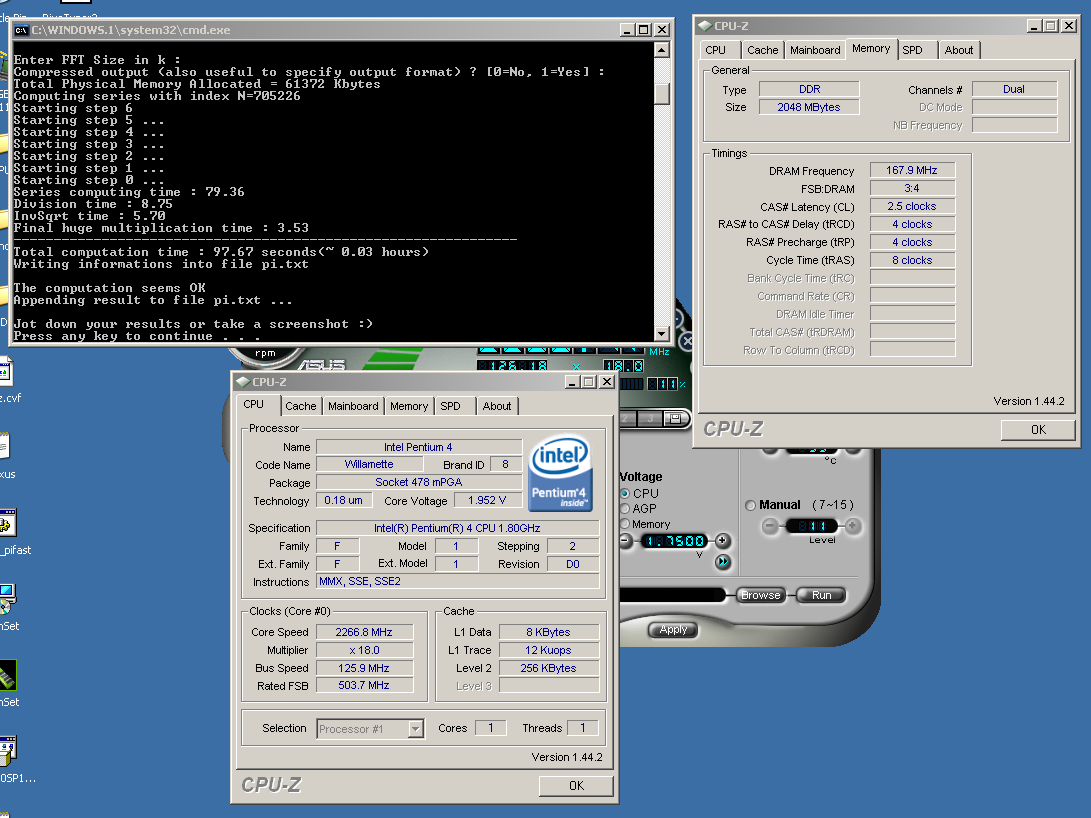Click the Apply button in ASUS tool
This screenshot has height=818, width=1091.
click(673, 629)
